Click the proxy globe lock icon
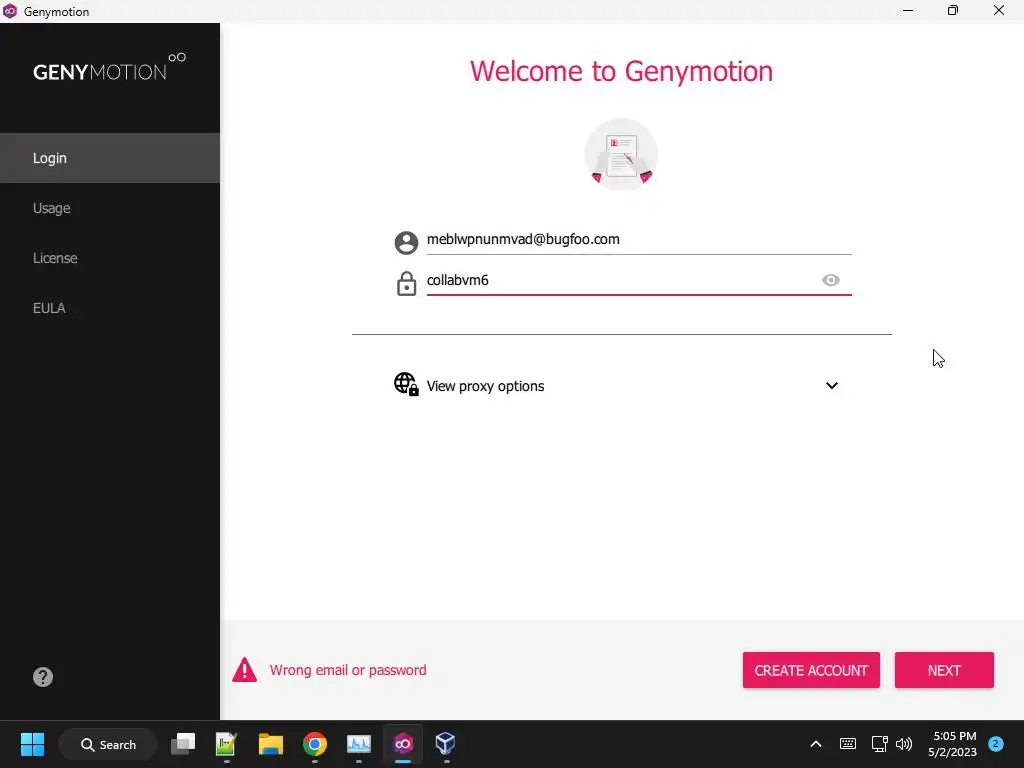 pyautogui.click(x=406, y=384)
